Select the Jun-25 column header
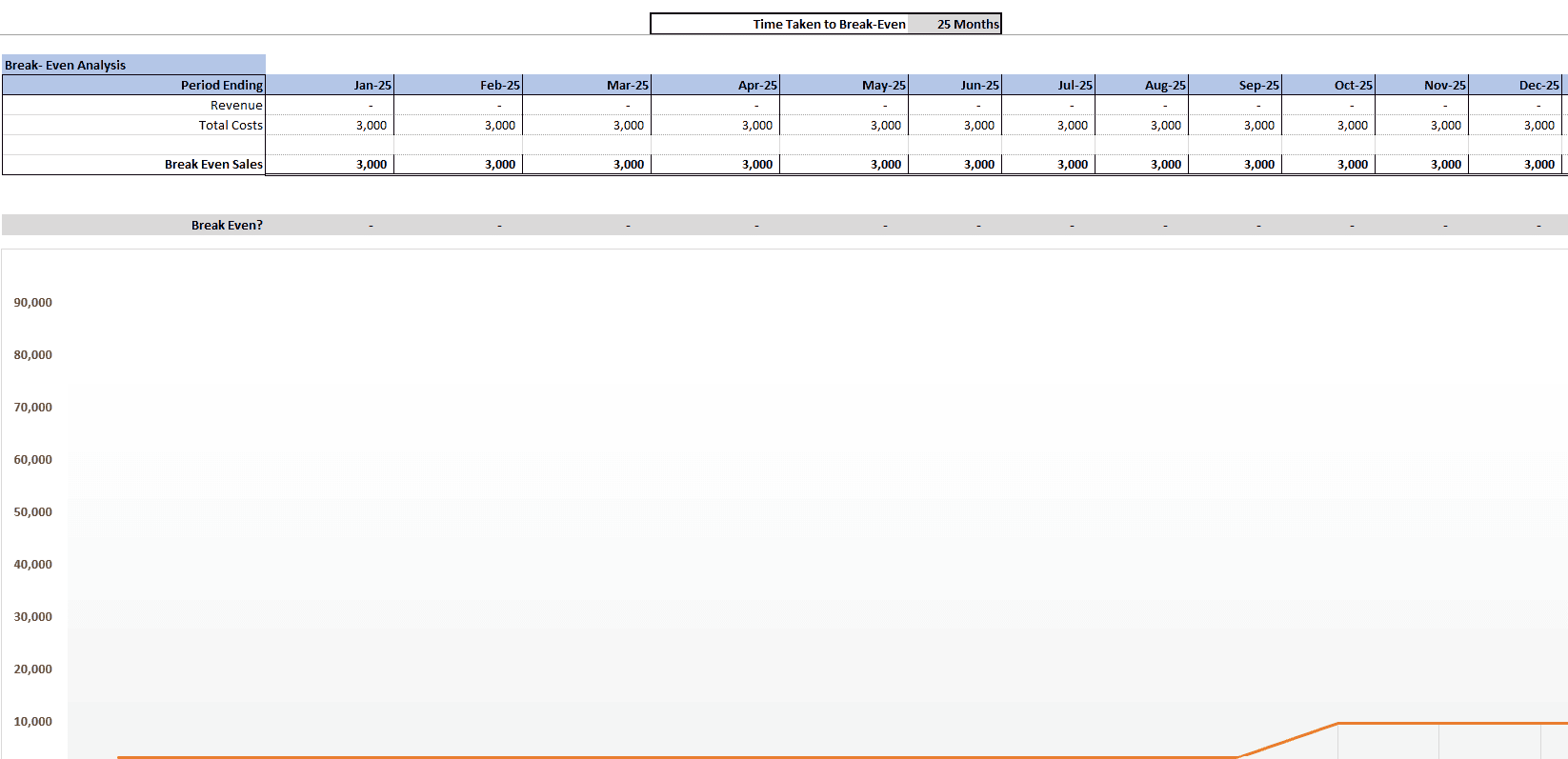Screen dimensions: 1568x759 [x=955, y=85]
